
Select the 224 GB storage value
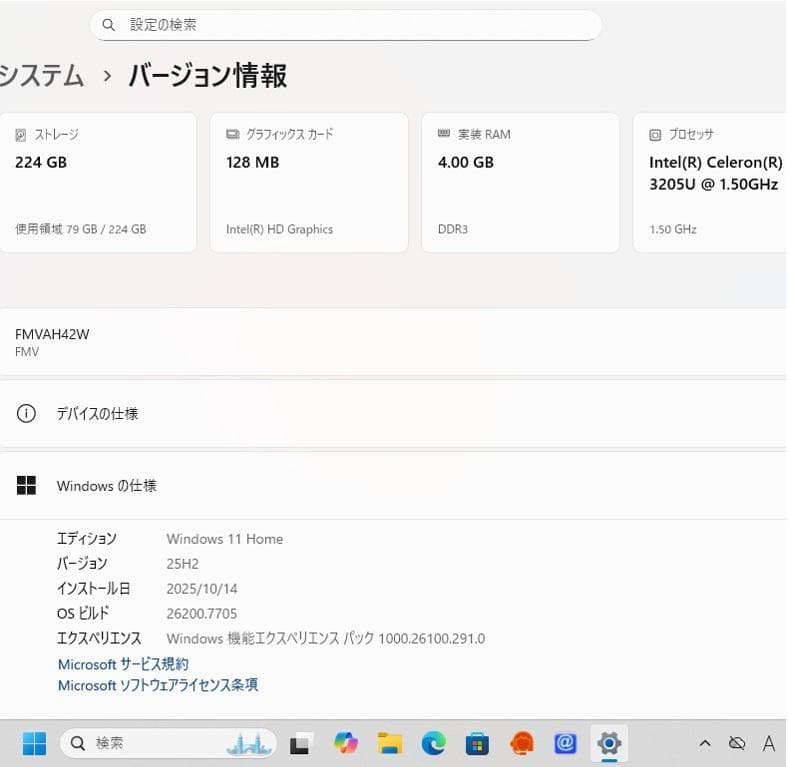[41, 162]
